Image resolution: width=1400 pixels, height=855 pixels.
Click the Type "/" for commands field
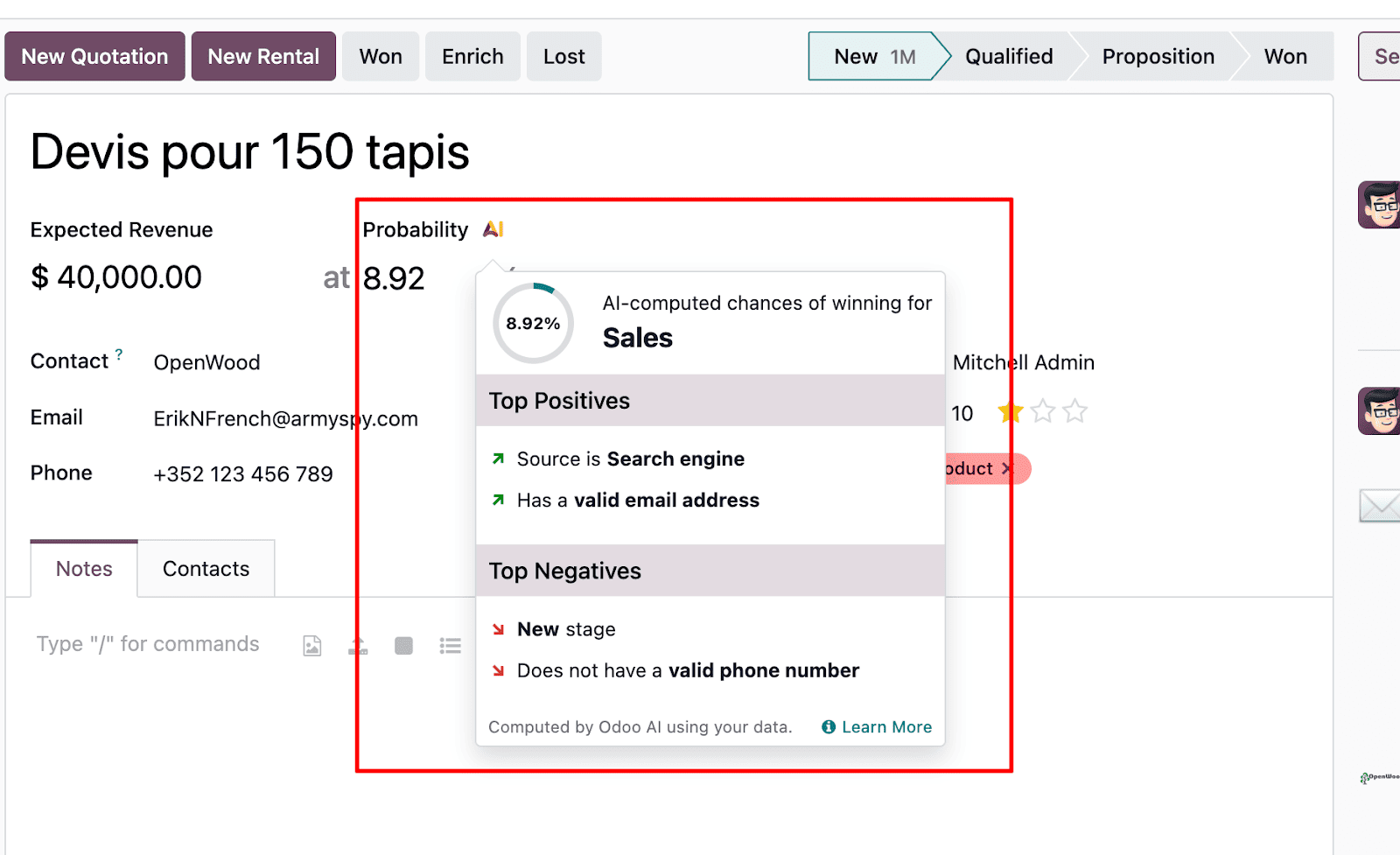pyautogui.click(x=148, y=643)
